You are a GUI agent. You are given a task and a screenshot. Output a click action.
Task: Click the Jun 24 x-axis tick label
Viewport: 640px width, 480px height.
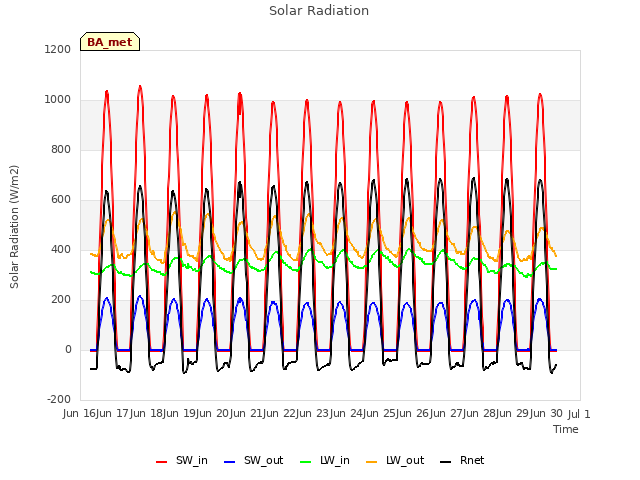click(x=346, y=414)
